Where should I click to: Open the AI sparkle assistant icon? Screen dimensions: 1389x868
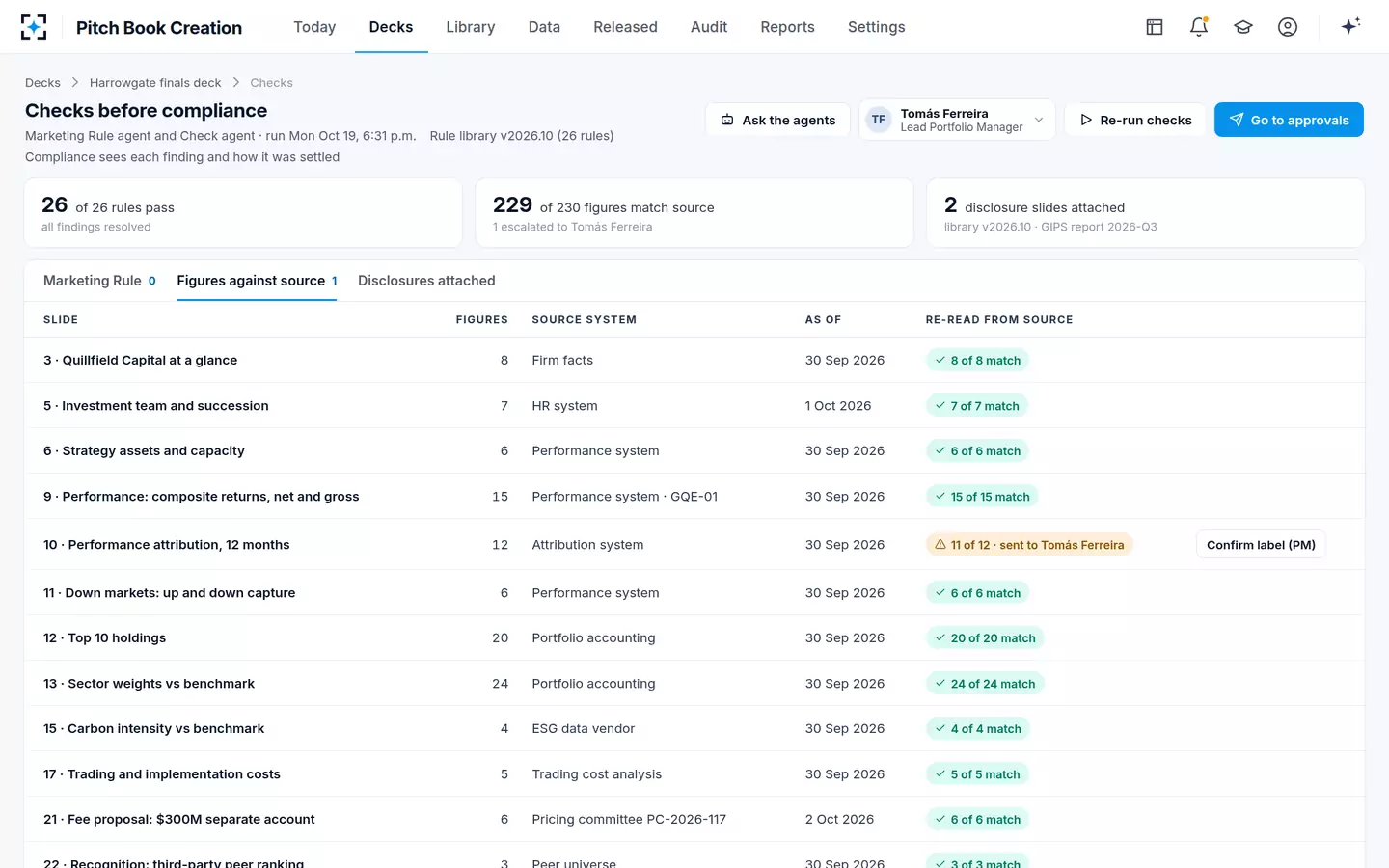1350,26
